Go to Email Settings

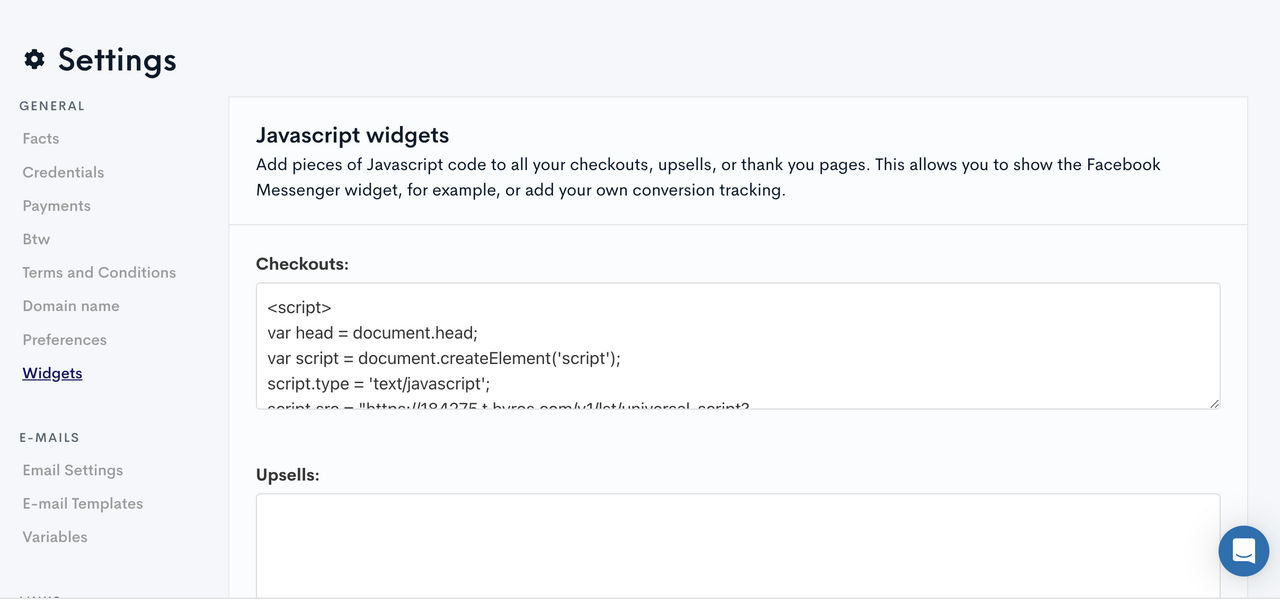[72, 470]
